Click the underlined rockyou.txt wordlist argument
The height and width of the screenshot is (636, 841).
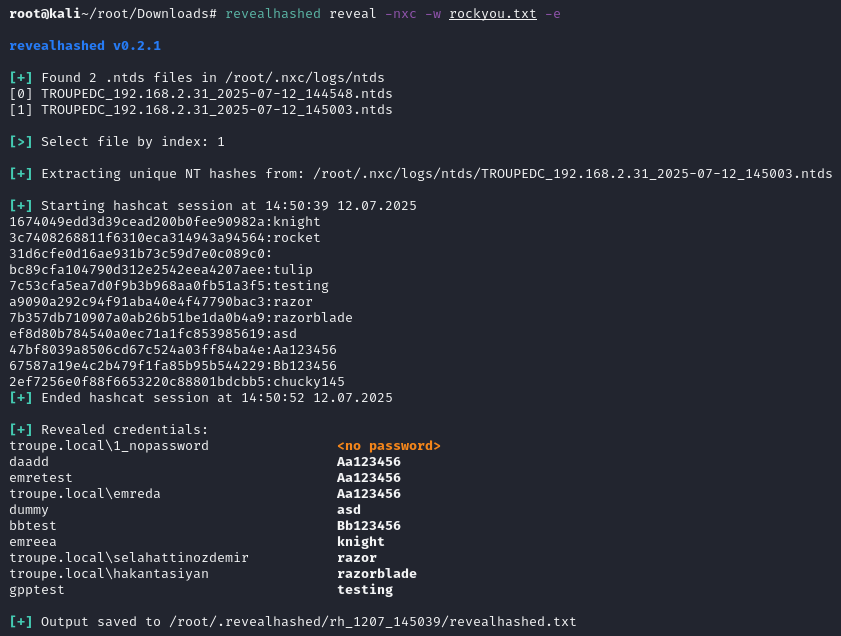492,14
